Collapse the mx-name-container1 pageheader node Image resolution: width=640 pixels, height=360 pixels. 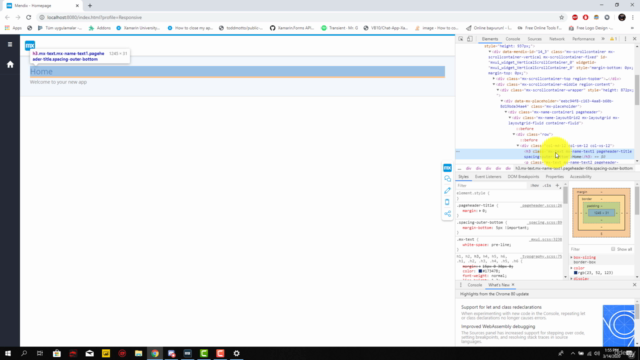pos(506,112)
